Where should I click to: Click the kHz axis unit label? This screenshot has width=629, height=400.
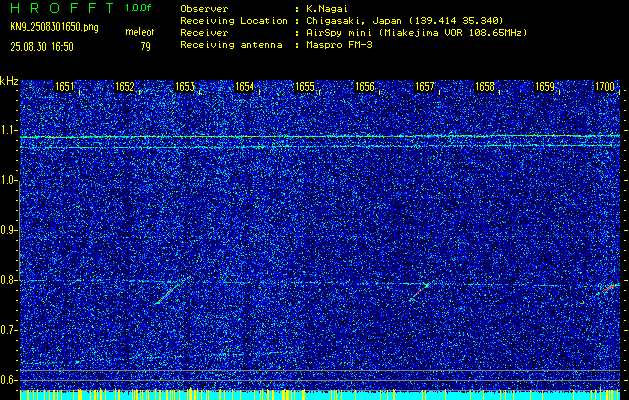tap(9, 81)
